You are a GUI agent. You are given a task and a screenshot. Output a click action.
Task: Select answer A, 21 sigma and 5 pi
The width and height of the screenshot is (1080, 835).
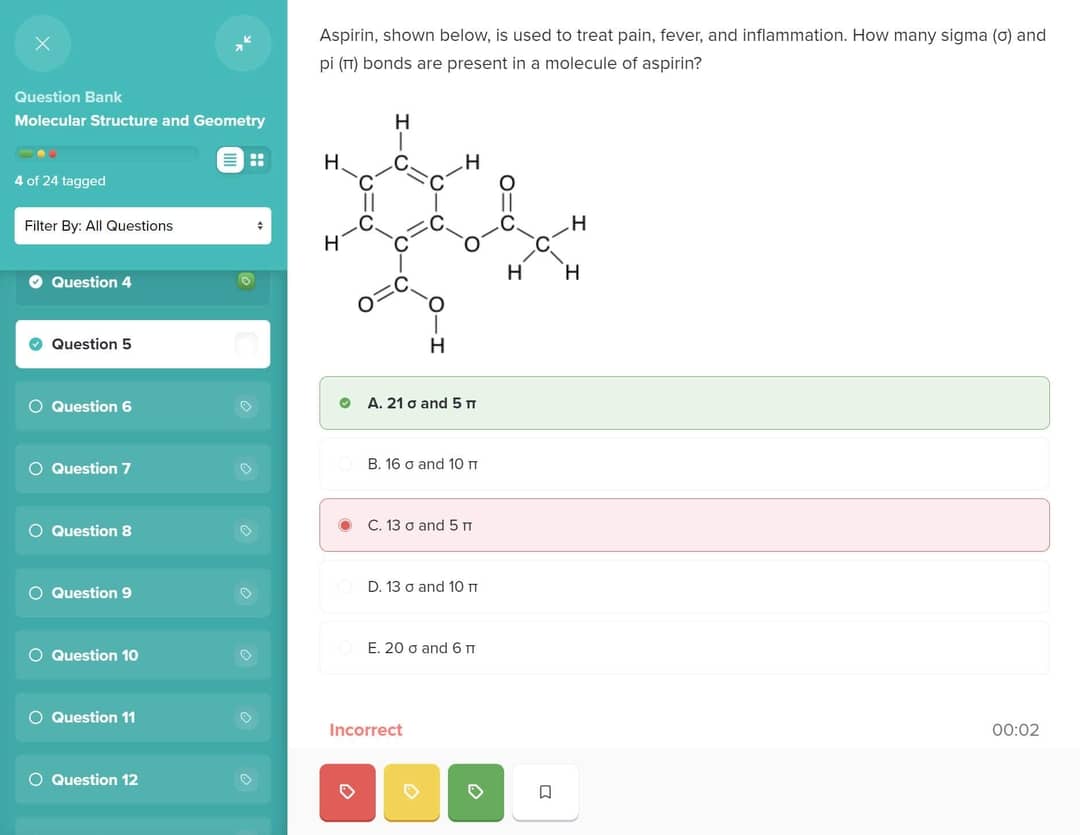coord(684,403)
